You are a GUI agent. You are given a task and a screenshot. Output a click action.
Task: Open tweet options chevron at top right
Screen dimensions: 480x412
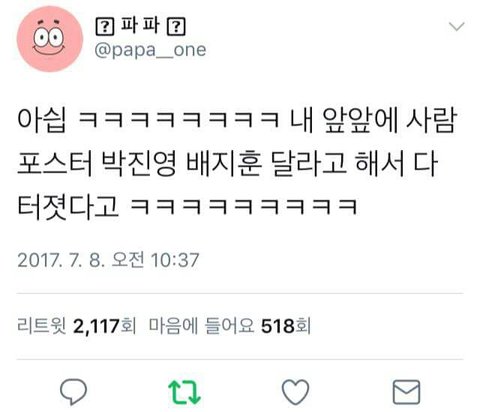coord(457,26)
